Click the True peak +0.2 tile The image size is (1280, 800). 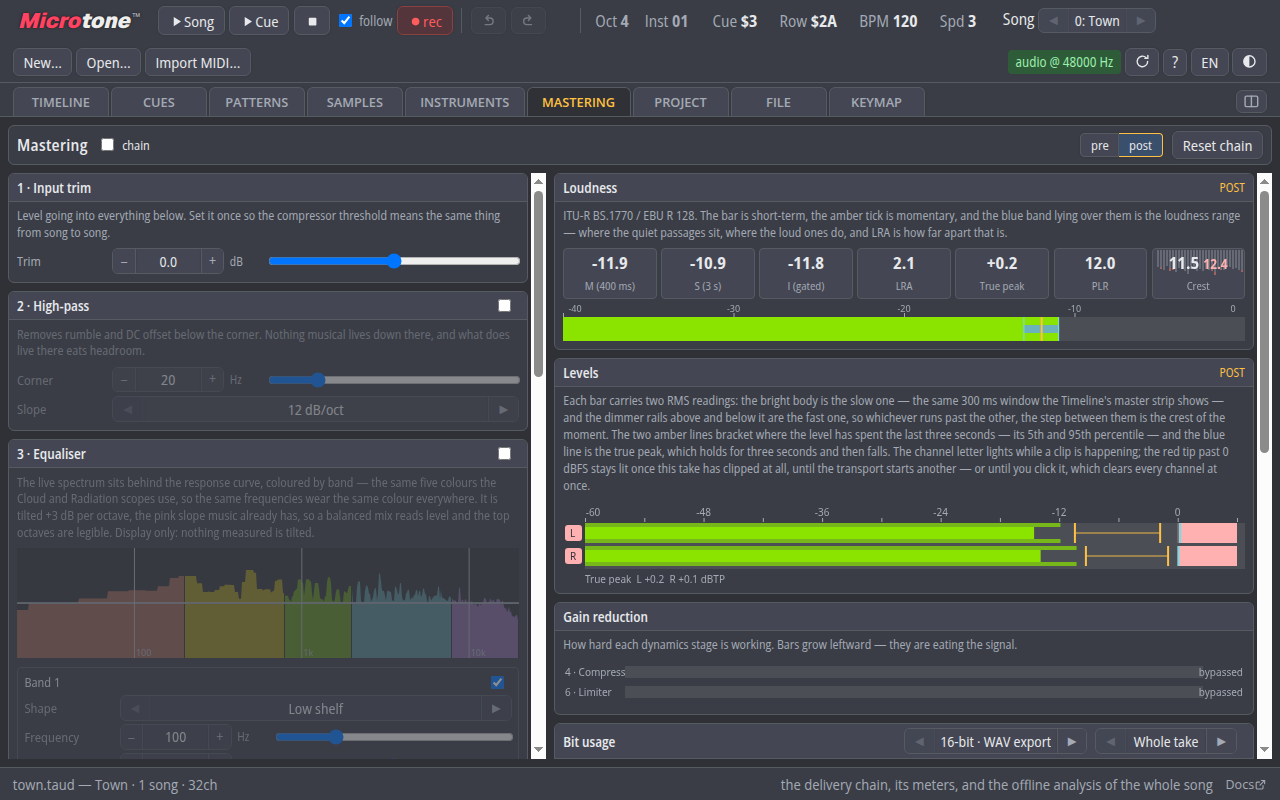[1001, 273]
